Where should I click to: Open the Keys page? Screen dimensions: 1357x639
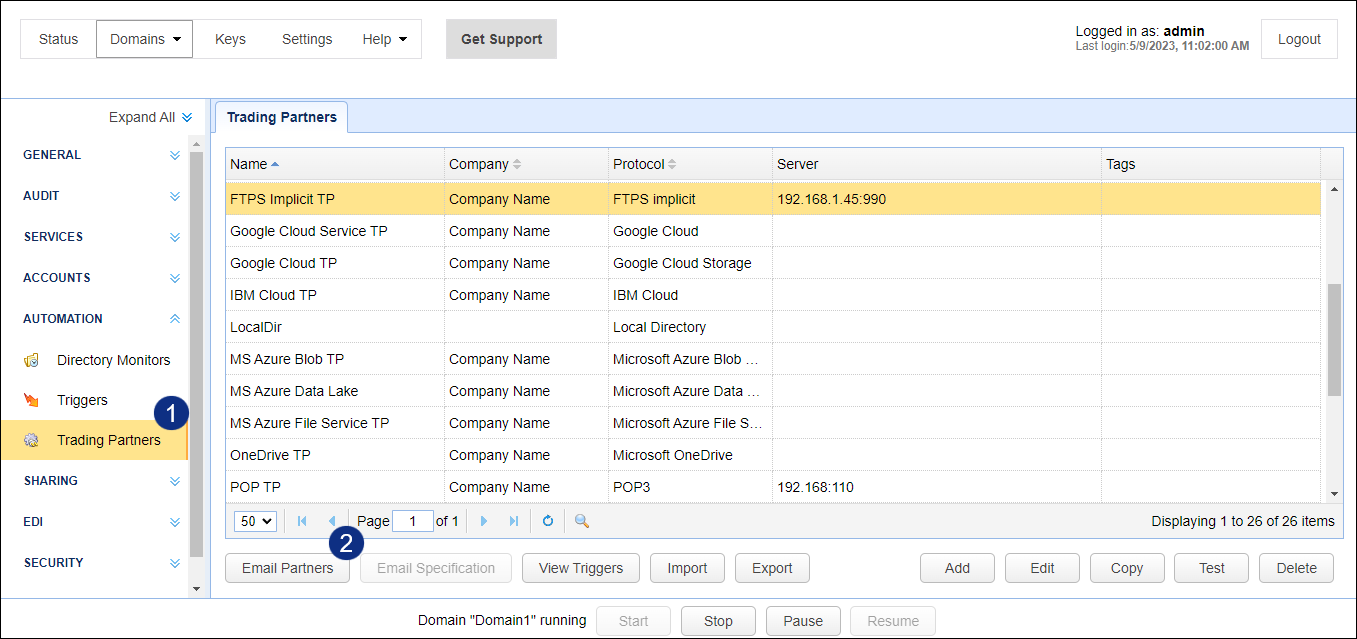coord(230,39)
